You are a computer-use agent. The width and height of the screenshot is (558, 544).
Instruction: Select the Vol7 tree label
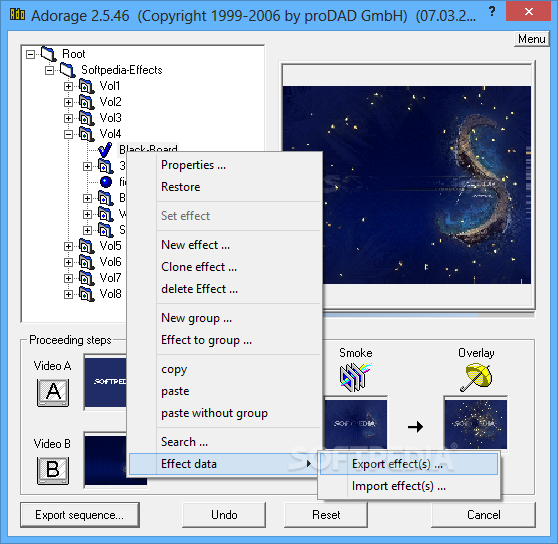110,278
